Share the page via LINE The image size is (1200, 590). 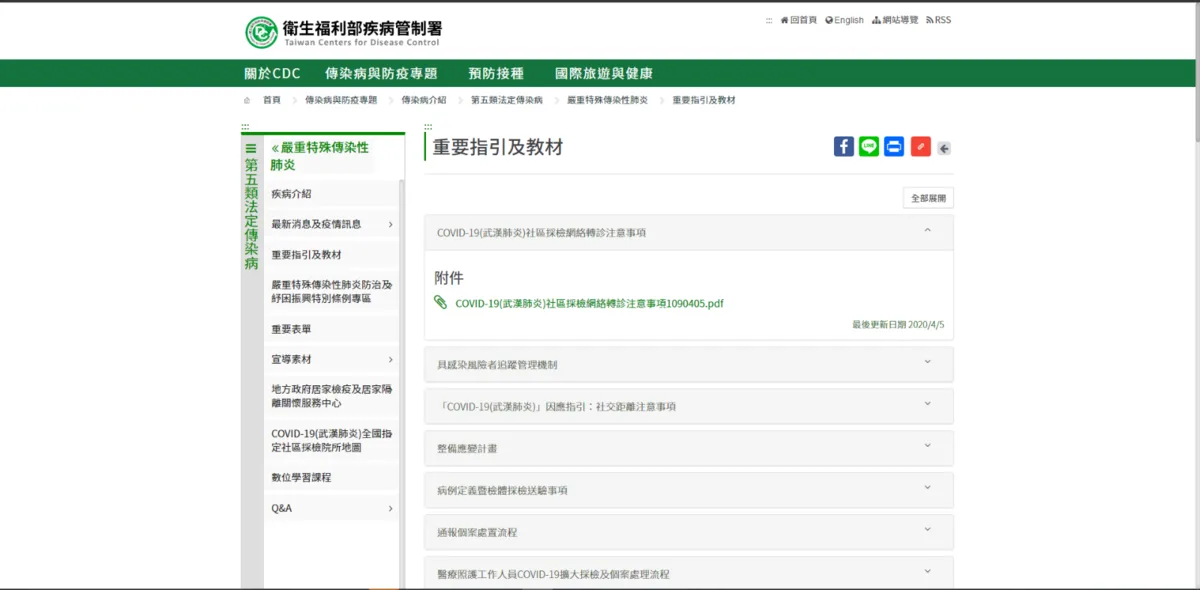869,147
